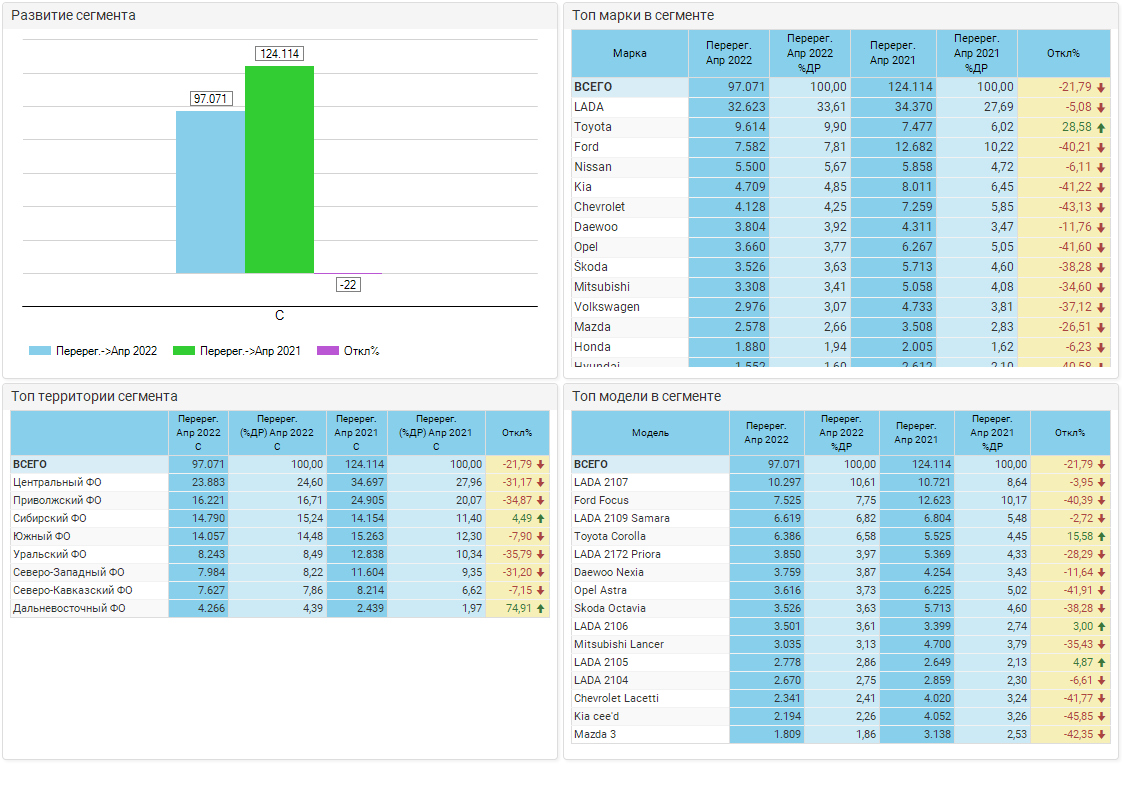Click green up arrow in Toyota brand row
1122x793 pixels.
point(1101,127)
